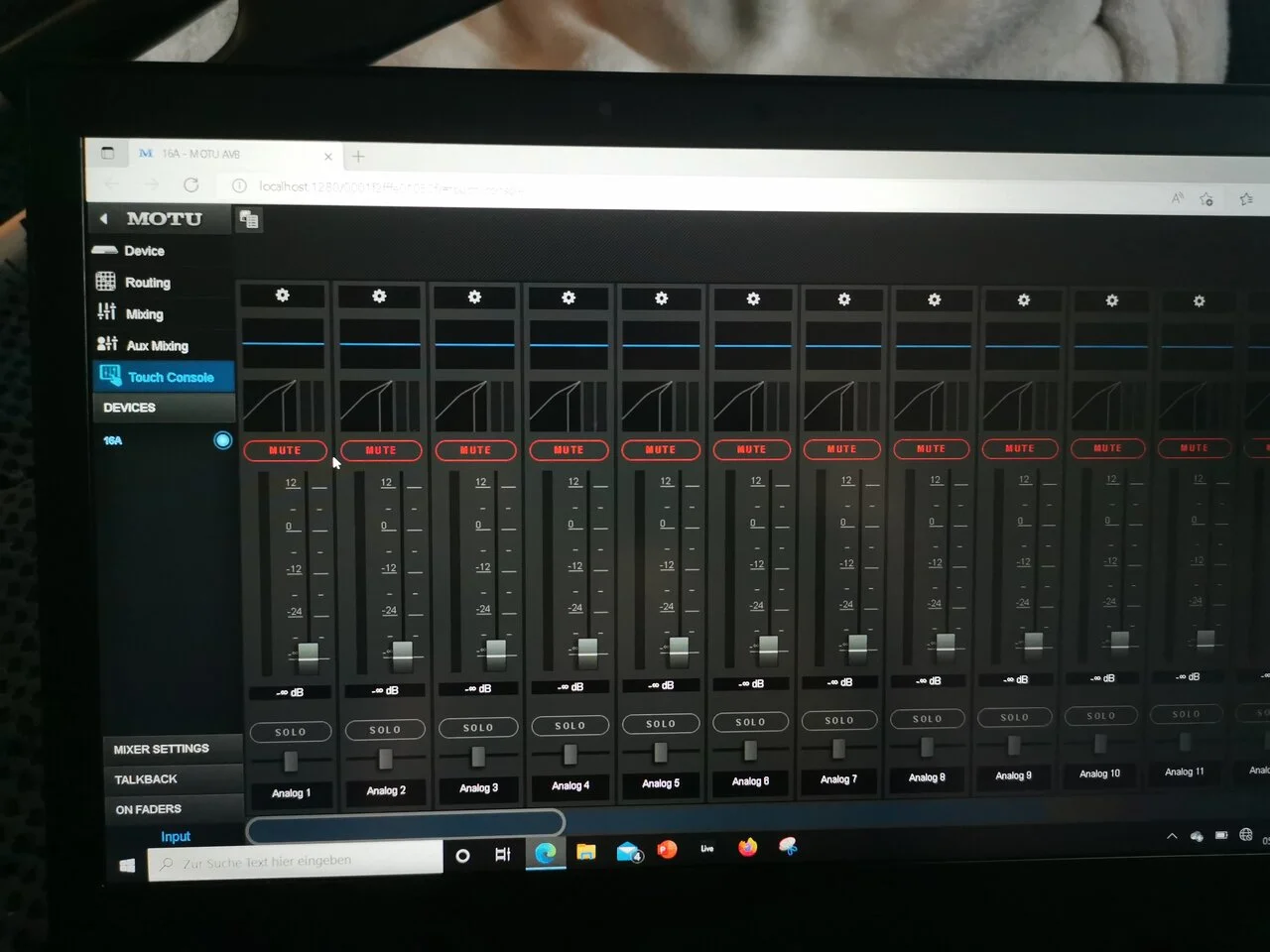
Task: Enable solo on Analog 6
Action: click(751, 722)
